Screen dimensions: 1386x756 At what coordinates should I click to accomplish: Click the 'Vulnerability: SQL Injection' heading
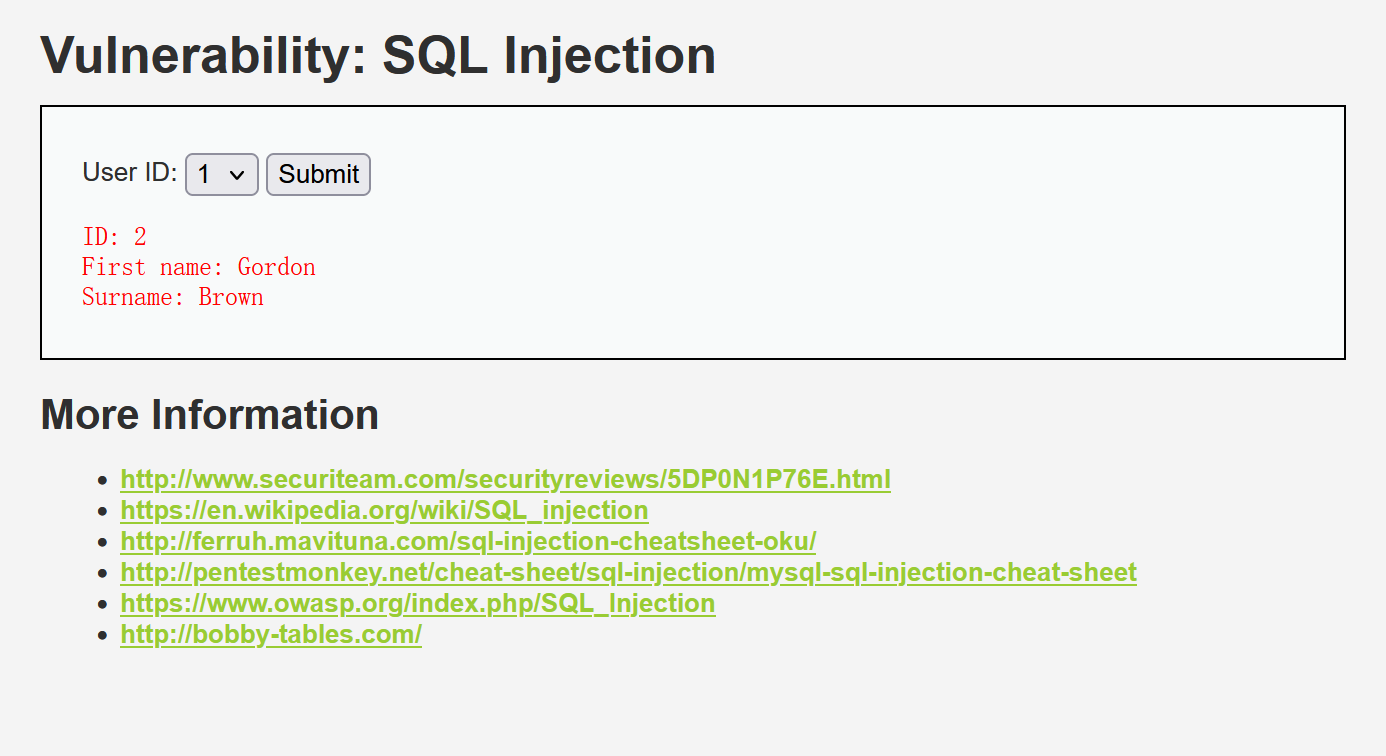[x=378, y=55]
